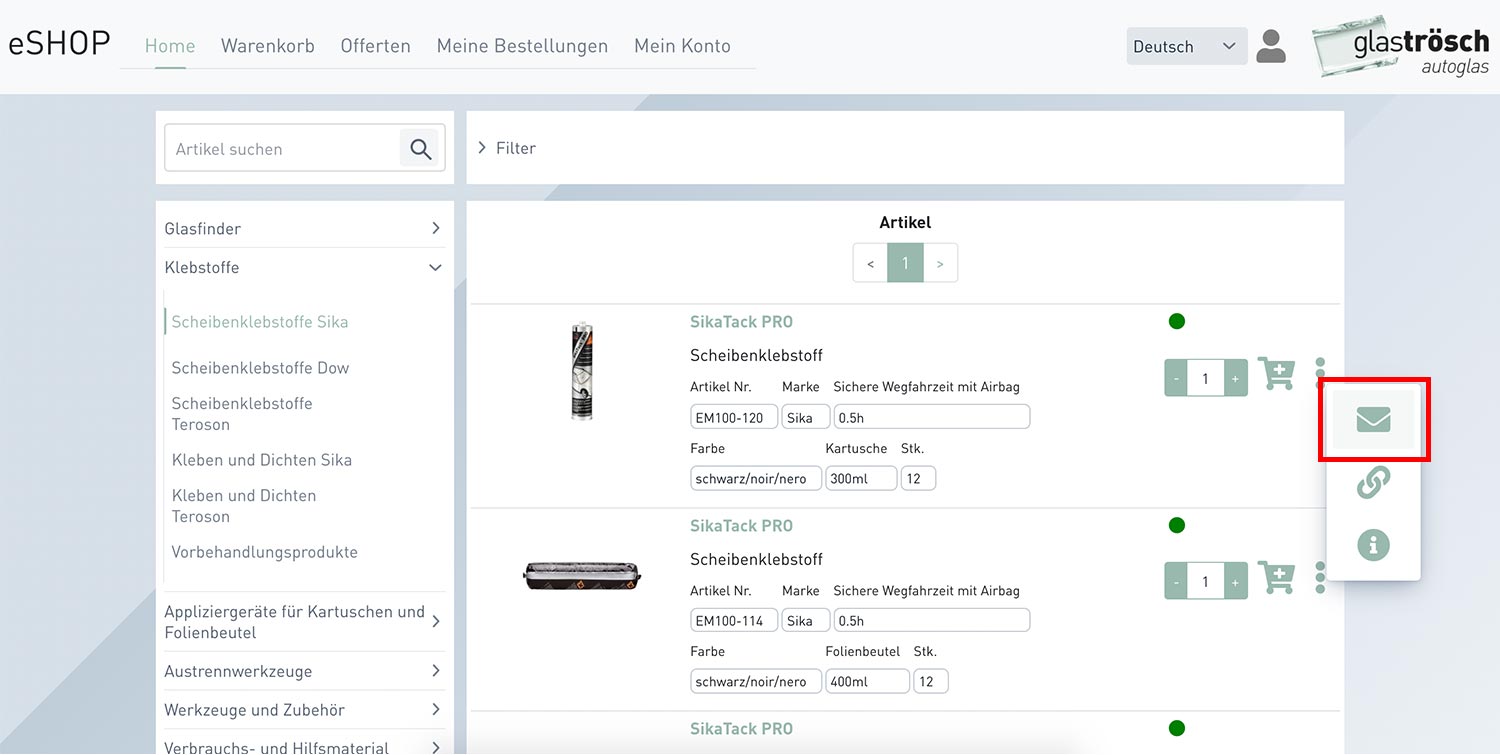This screenshot has height=755, width=1500.
Task: Open SikaTack PRO title for EM100-120
Action: click(x=741, y=322)
